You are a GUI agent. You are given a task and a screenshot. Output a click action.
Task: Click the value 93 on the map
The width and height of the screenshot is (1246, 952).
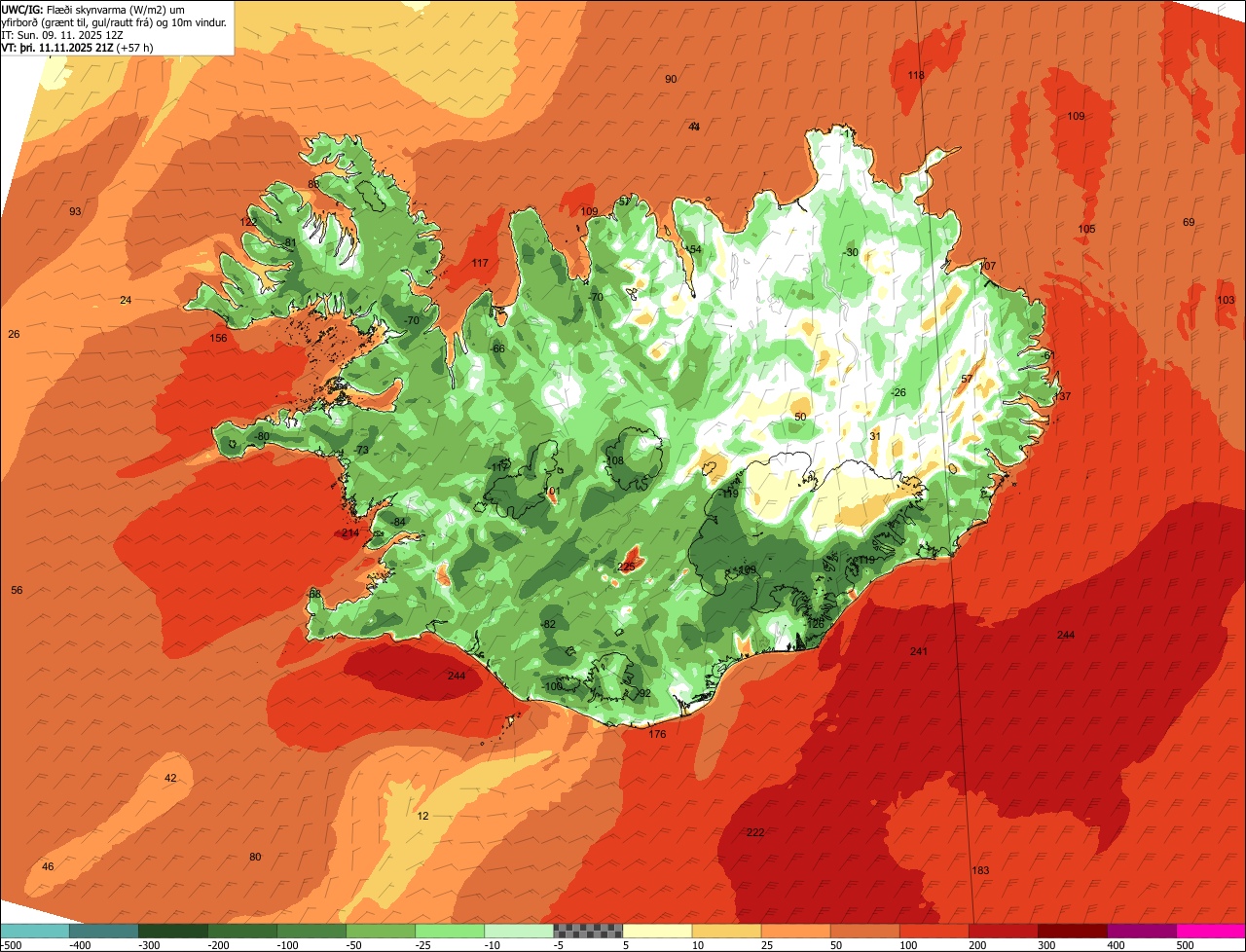[x=75, y=211]
